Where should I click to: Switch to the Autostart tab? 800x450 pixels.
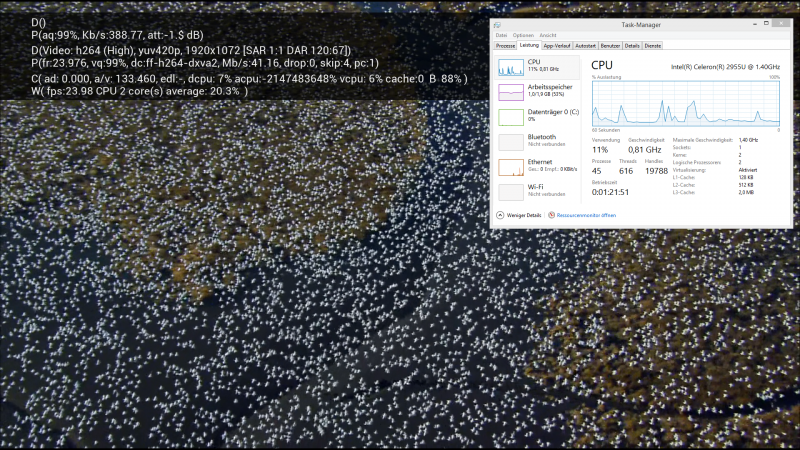pyautogui.click(x=585, y=46)
